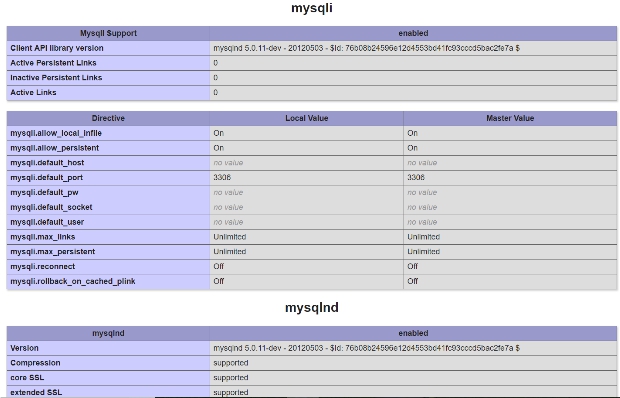
Task: Select the mysqli.allow_local_infile directive name
Action: [x=56, y=133]
